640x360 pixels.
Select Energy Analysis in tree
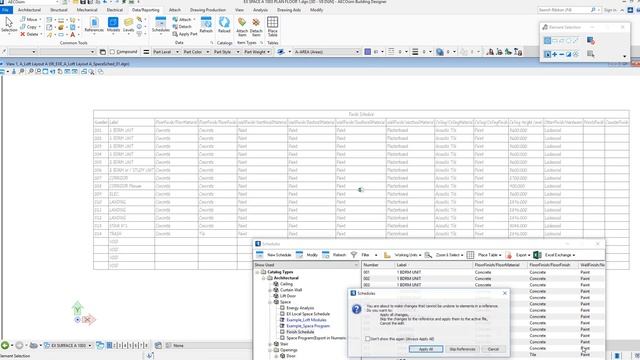coord(300,308)
